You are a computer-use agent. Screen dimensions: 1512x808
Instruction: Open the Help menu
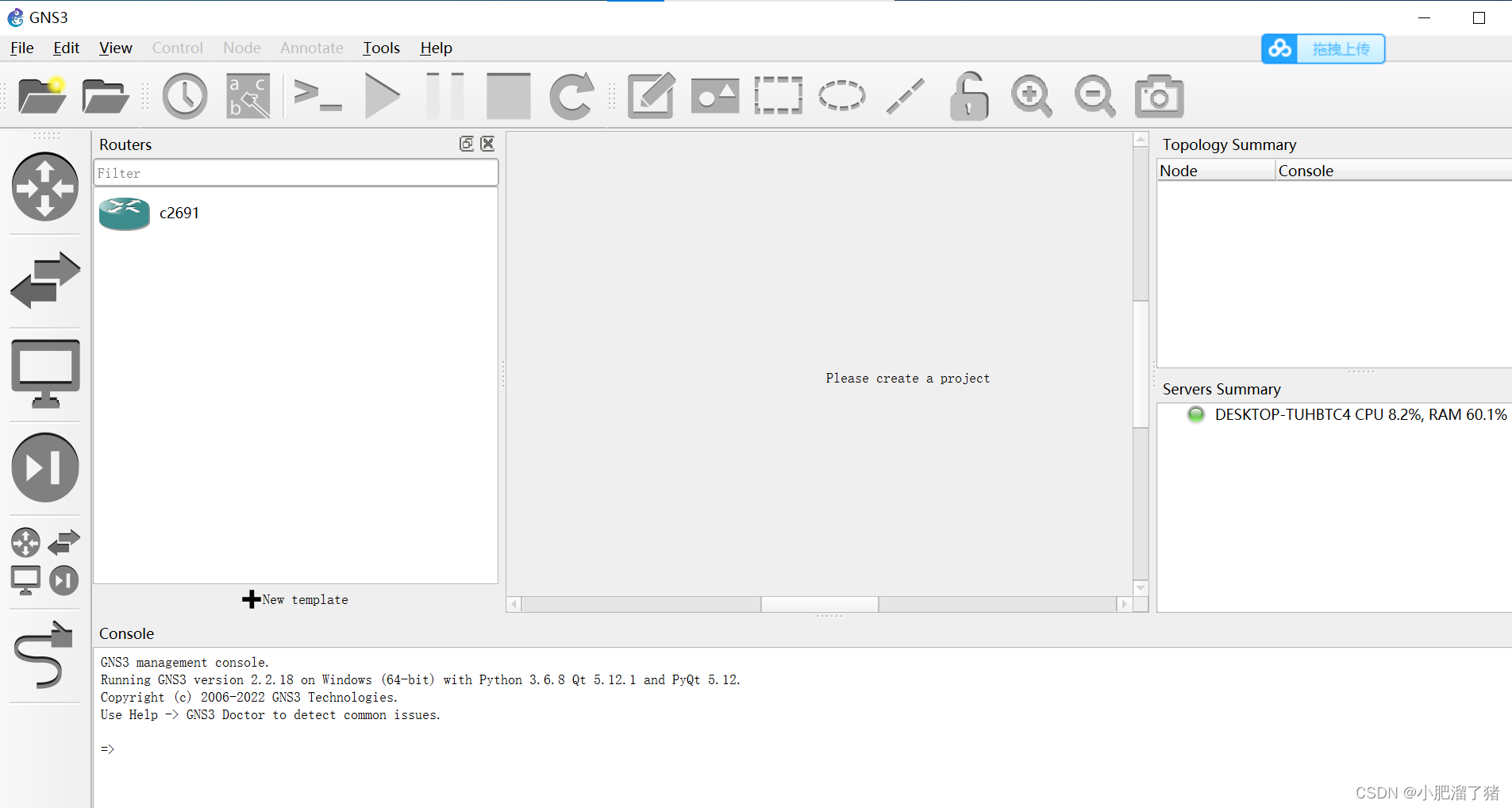436,48
